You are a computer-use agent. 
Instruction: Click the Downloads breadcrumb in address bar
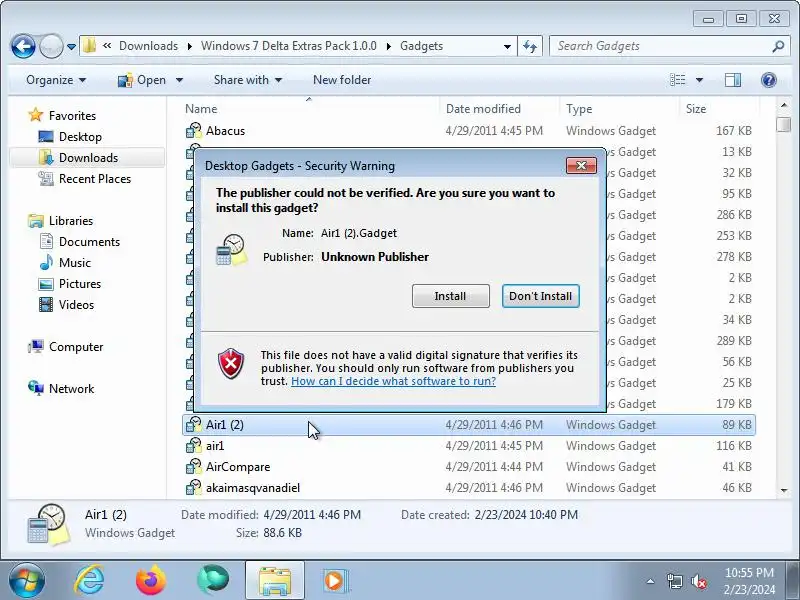148,46
